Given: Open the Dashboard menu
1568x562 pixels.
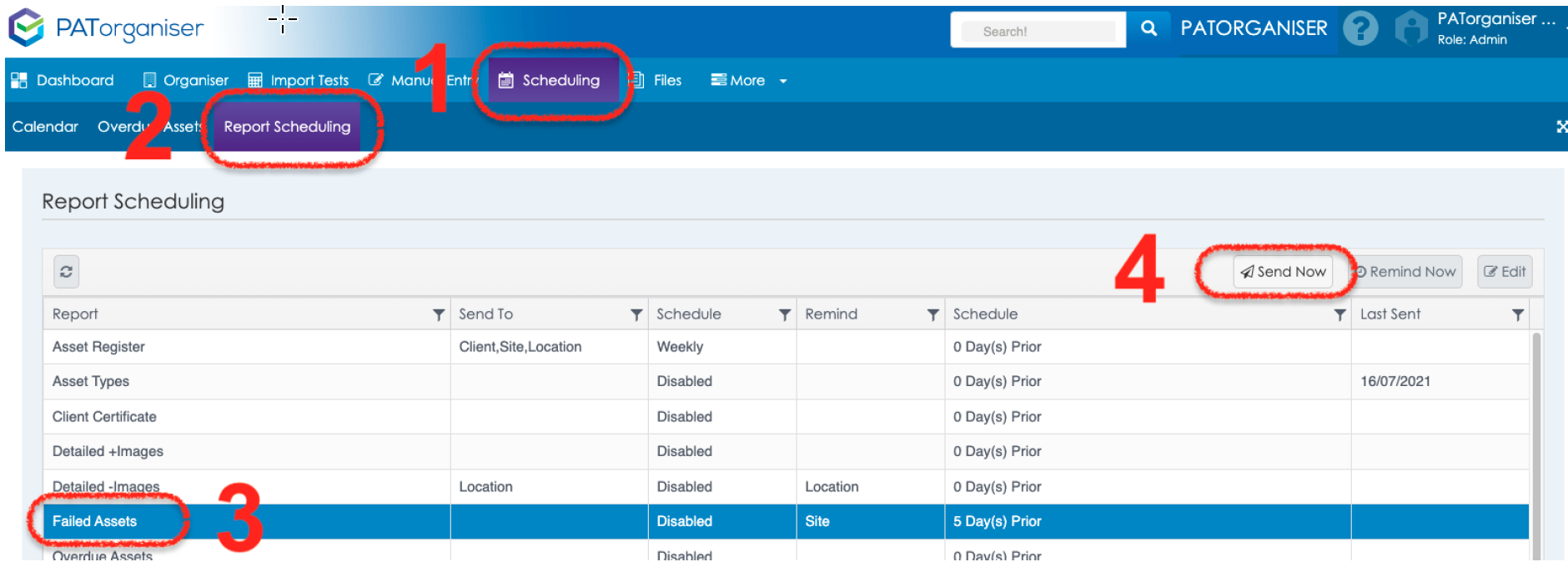Looking at the screenshot, I should click(x=63, y=80).
